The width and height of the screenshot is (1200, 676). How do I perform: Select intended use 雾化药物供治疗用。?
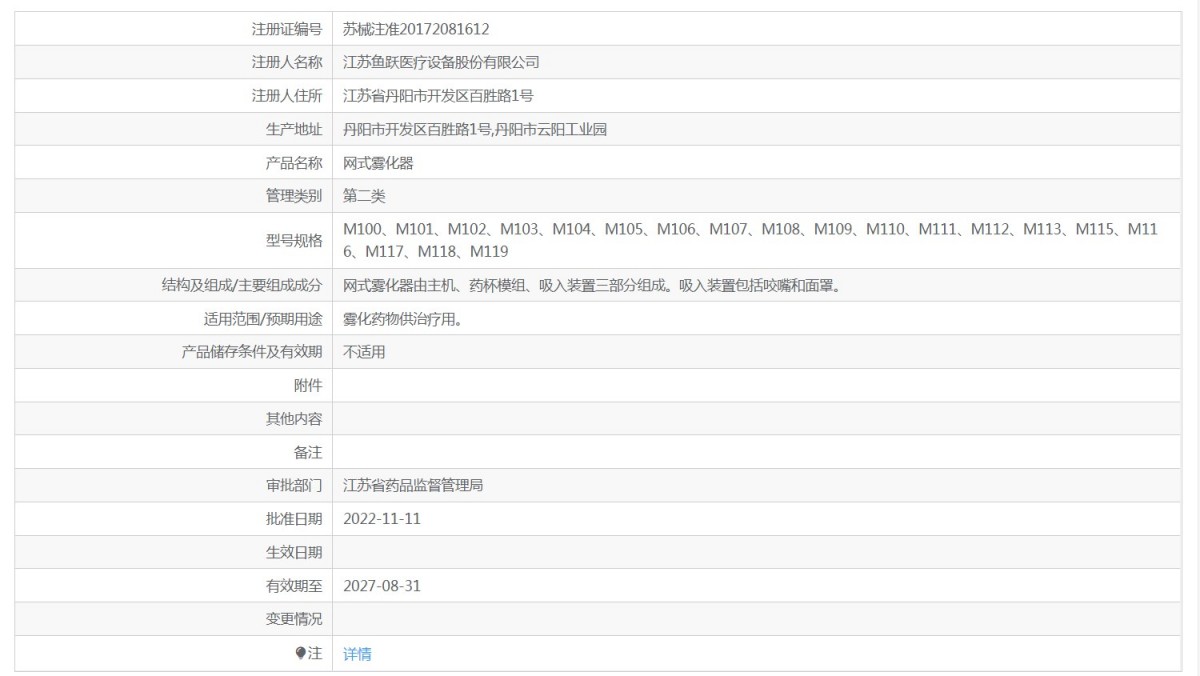(x=402, y=319)
